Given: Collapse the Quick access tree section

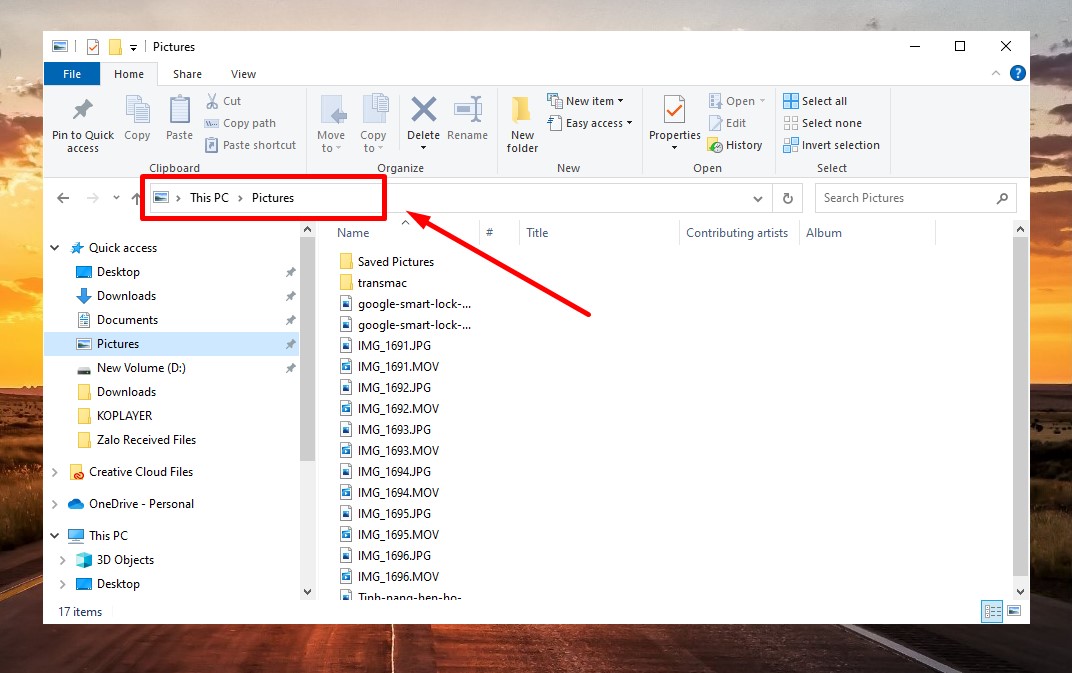Looking at the screenshot, I should click(55, 248).
